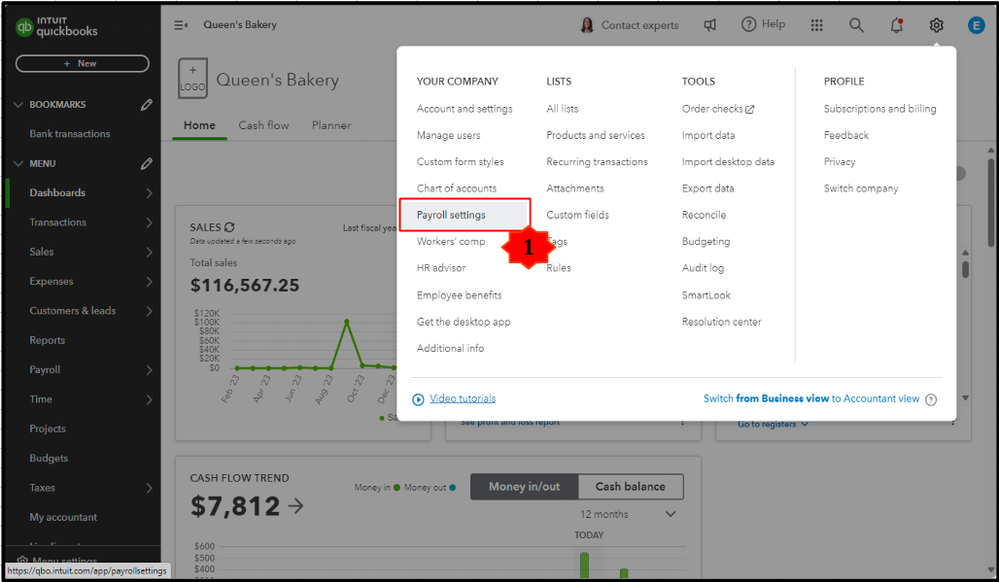Open Chart of accounts
Screen dimensions: 999x582
coord(456,188)
